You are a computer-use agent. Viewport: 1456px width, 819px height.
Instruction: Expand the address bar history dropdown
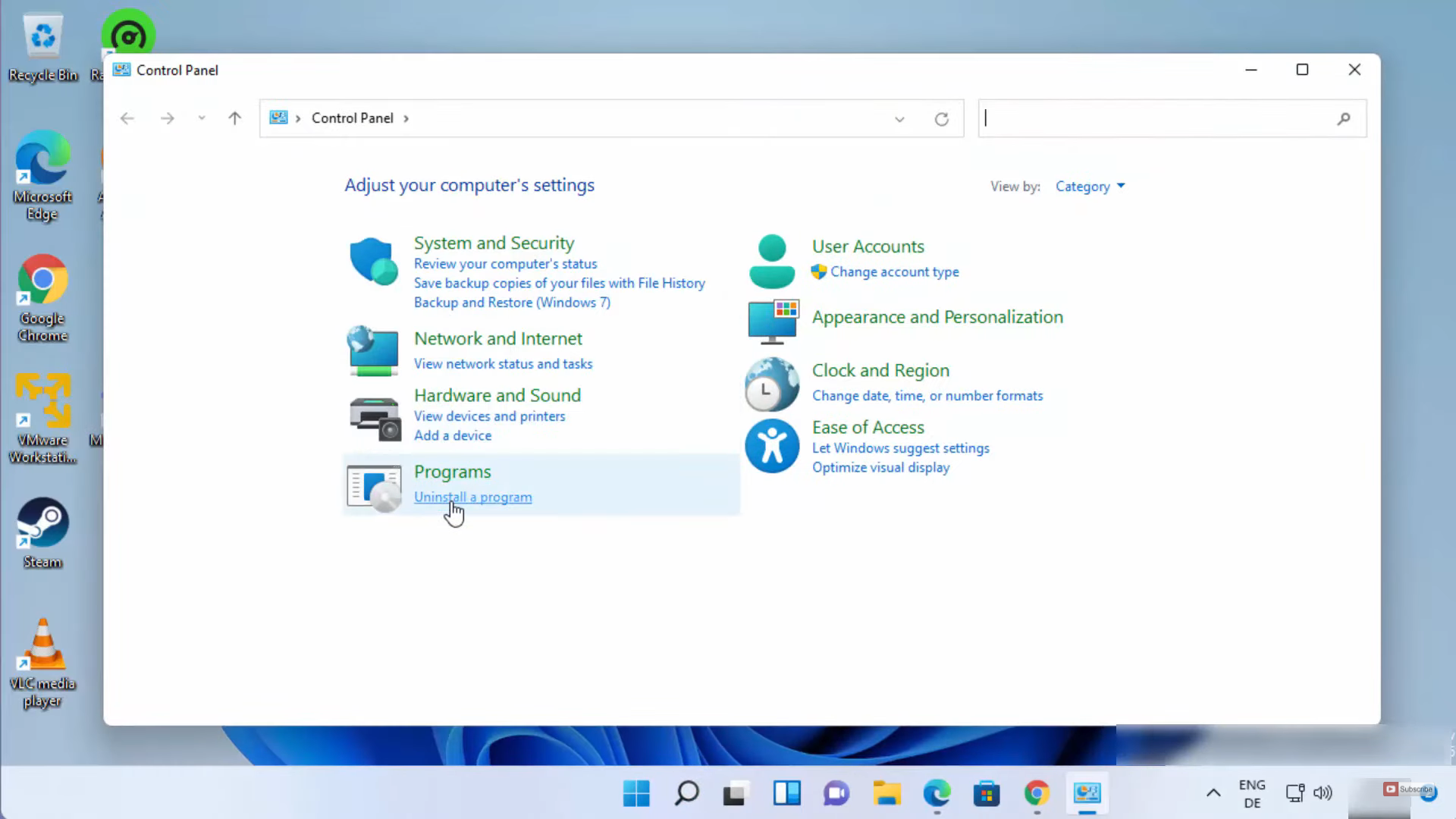click(x=899, y=119)
